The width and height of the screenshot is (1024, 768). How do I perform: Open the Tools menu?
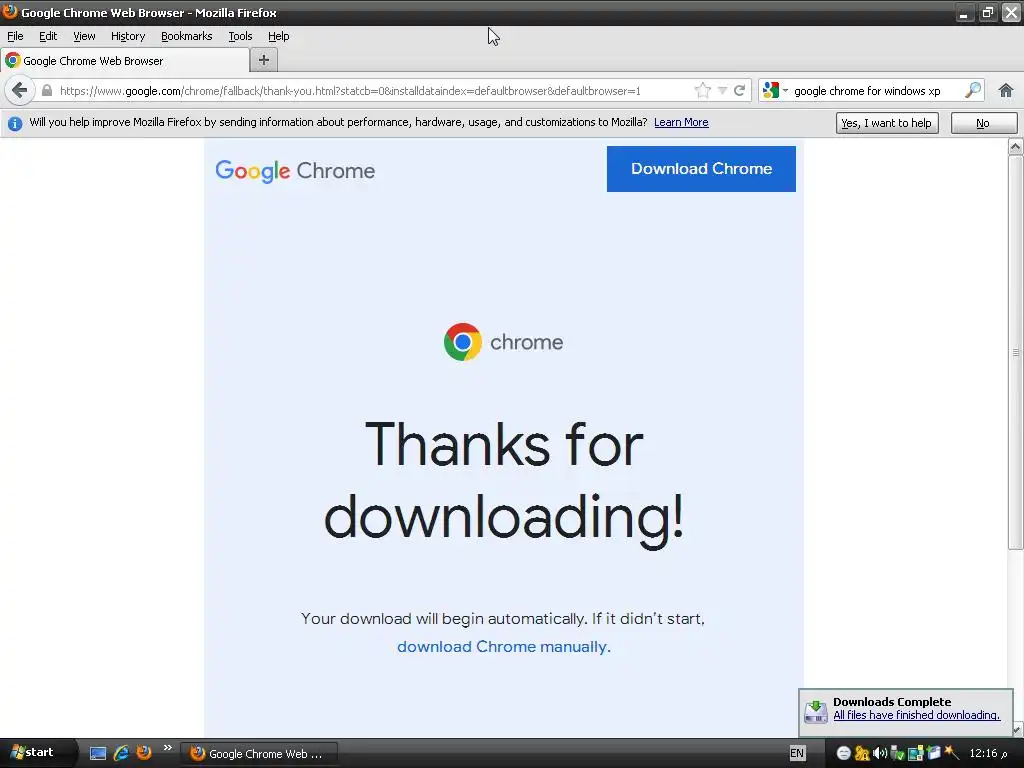(x=240, y=36)
